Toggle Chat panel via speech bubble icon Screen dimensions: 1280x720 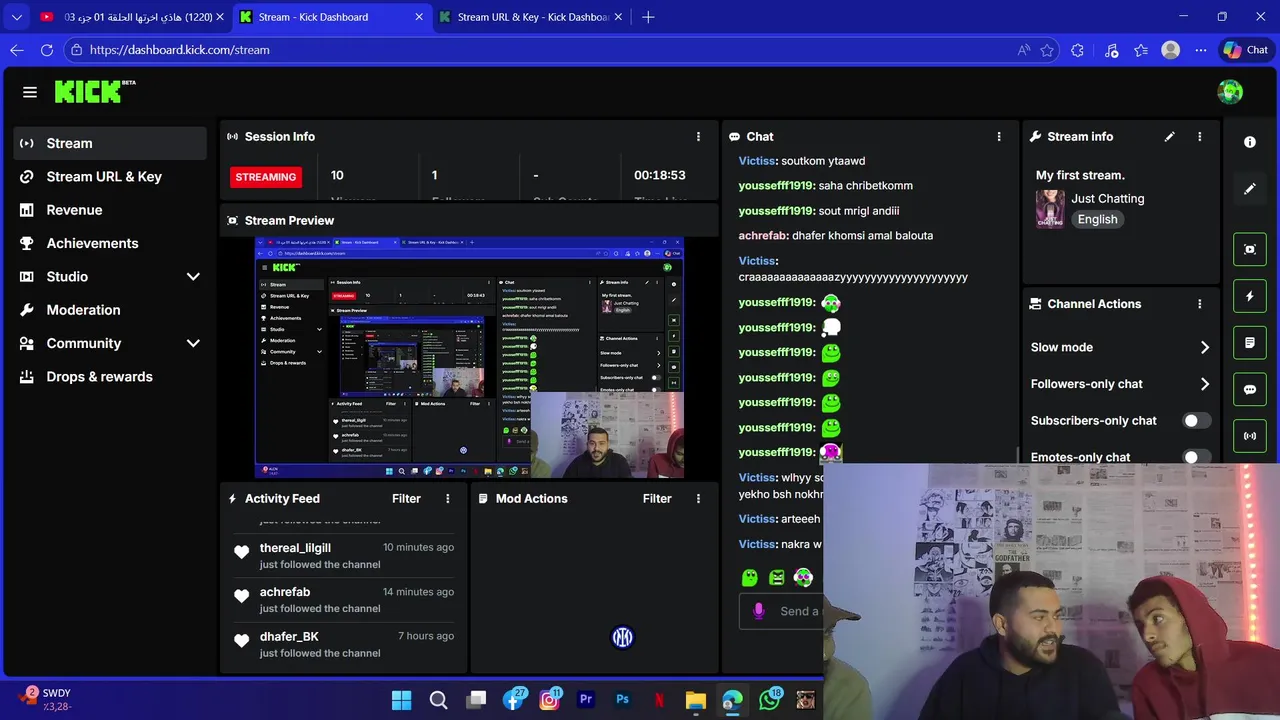click(1250, 390)
